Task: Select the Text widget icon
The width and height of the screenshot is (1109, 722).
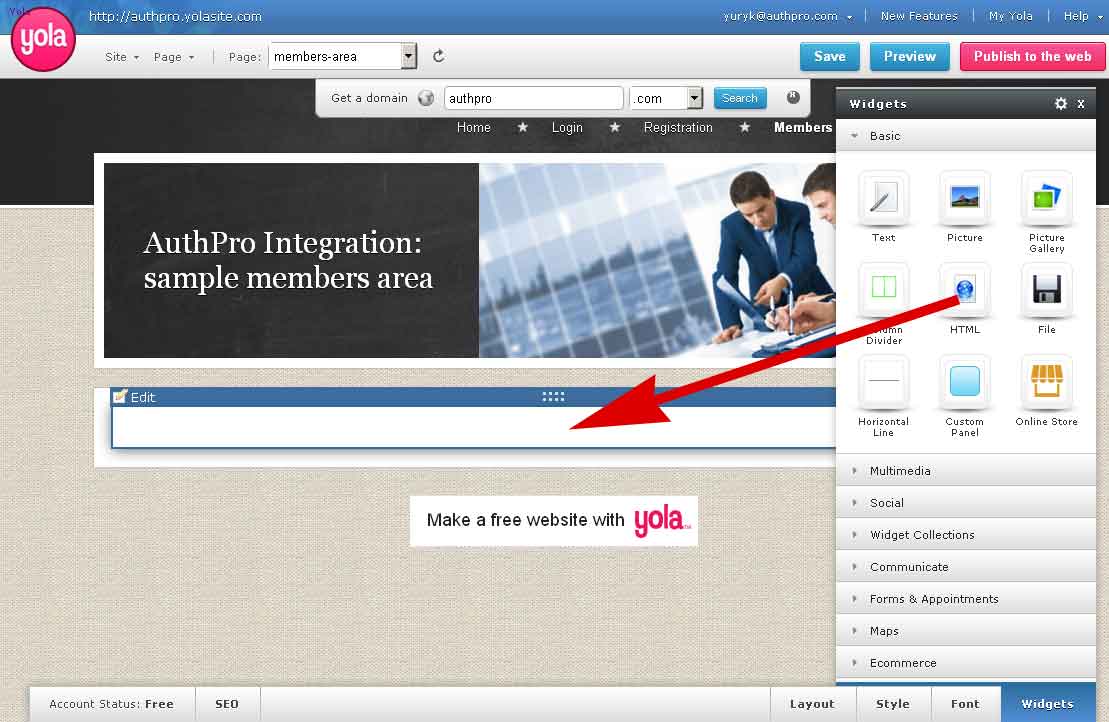Action: click(x=883, y=198)
